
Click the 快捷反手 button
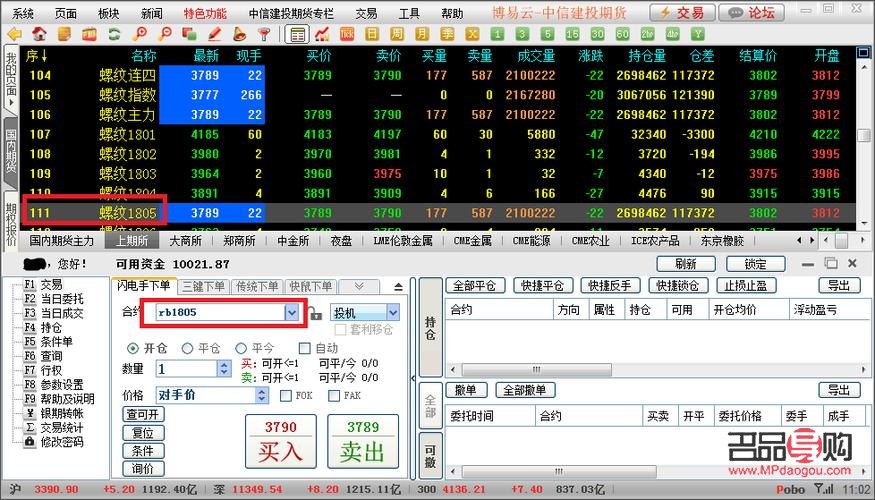point(610,285)
